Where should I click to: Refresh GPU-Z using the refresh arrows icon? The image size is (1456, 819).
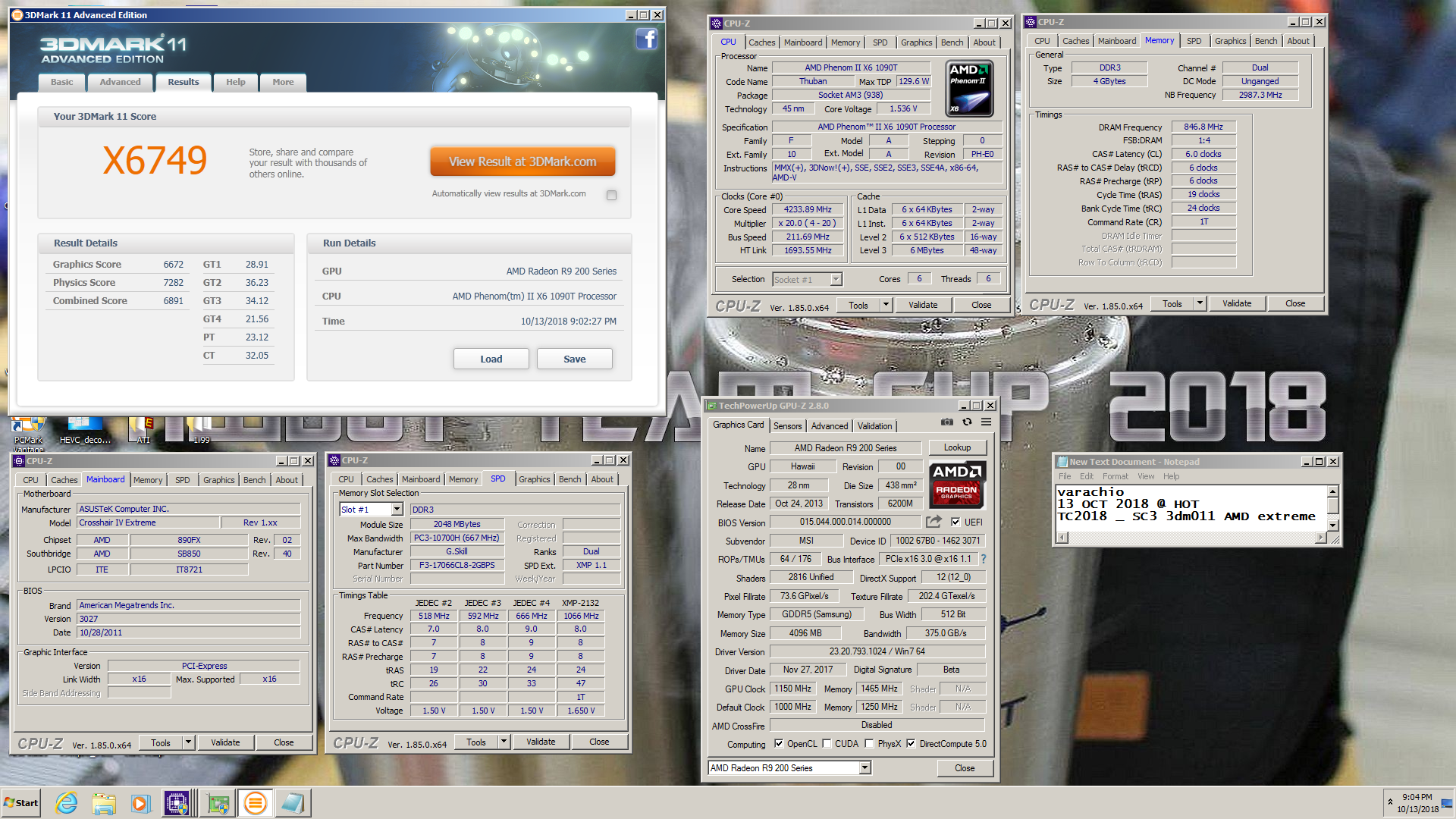click(x=967, y=422)
